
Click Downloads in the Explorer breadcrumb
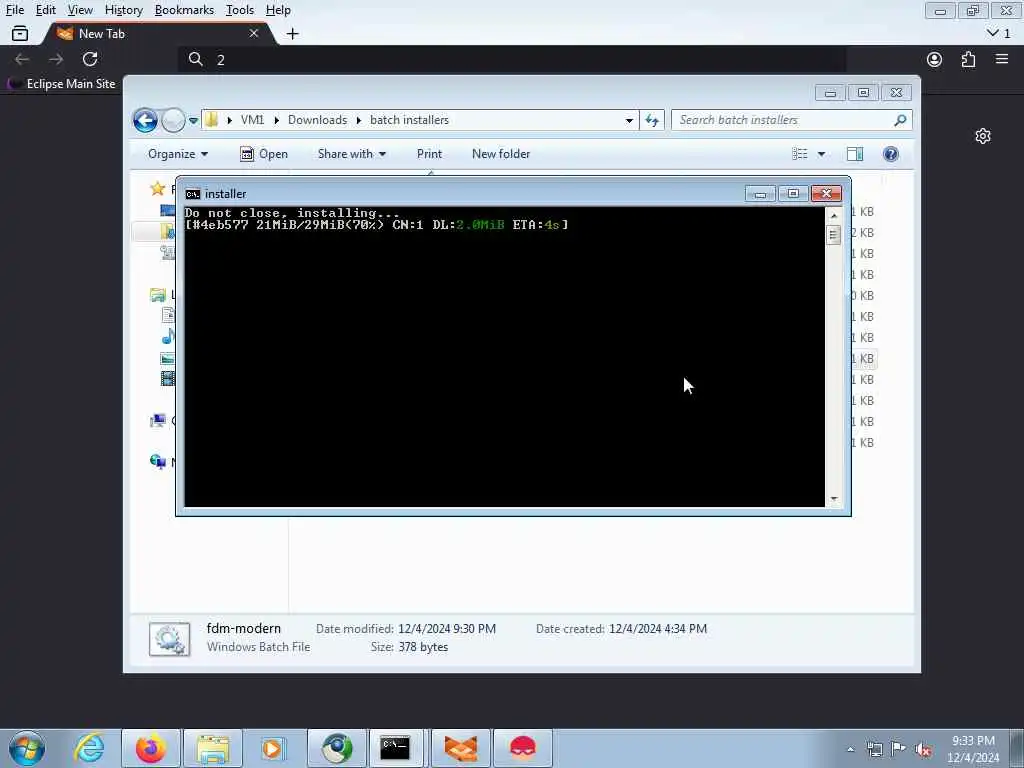[317, 120]
